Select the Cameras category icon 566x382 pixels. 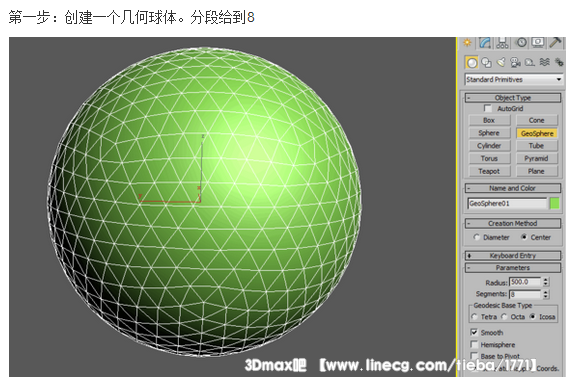515,62
